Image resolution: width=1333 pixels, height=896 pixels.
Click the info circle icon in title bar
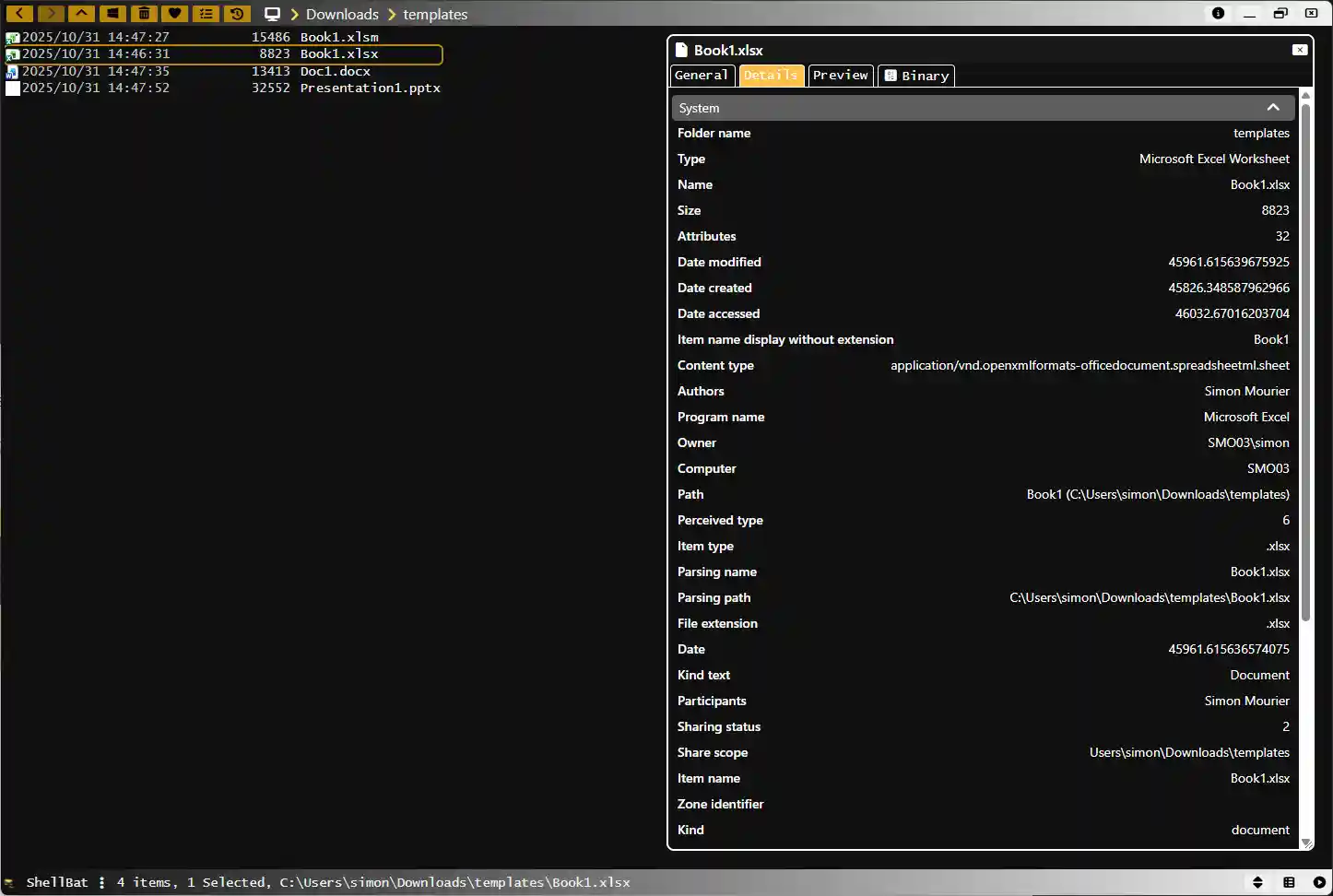pyautogui.click(x=1218, y=14)
